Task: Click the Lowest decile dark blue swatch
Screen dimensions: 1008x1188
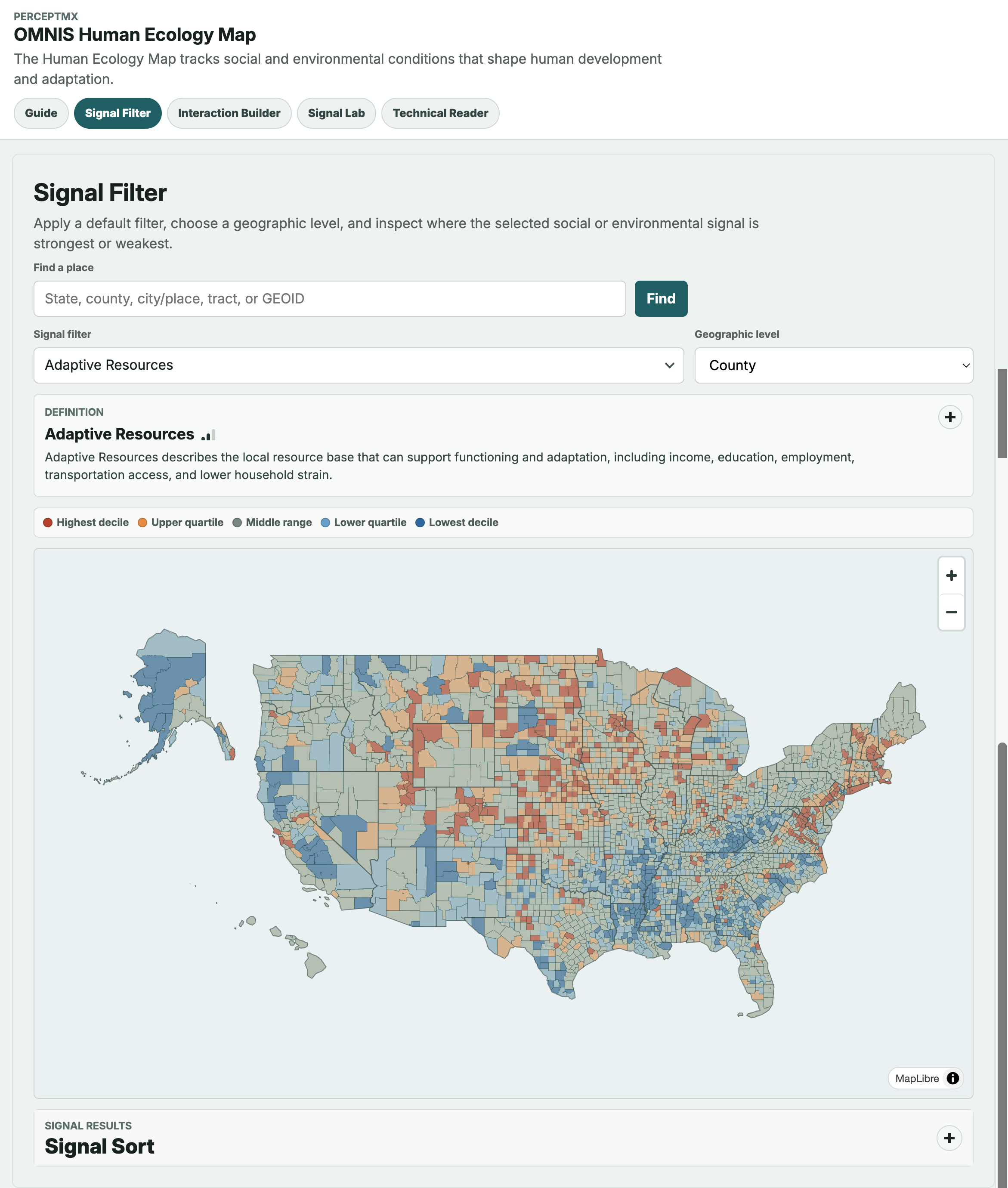Action: [x=420, y=522]
